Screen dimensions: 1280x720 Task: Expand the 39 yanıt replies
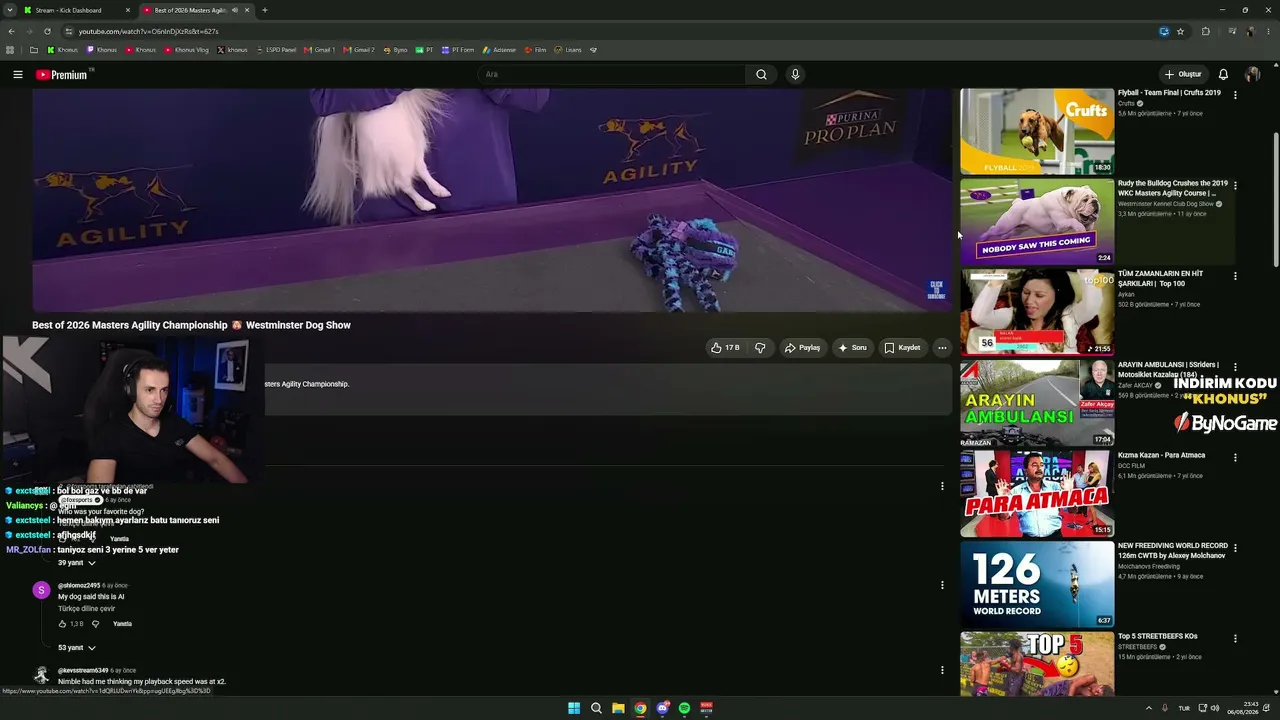coord(77,563)
